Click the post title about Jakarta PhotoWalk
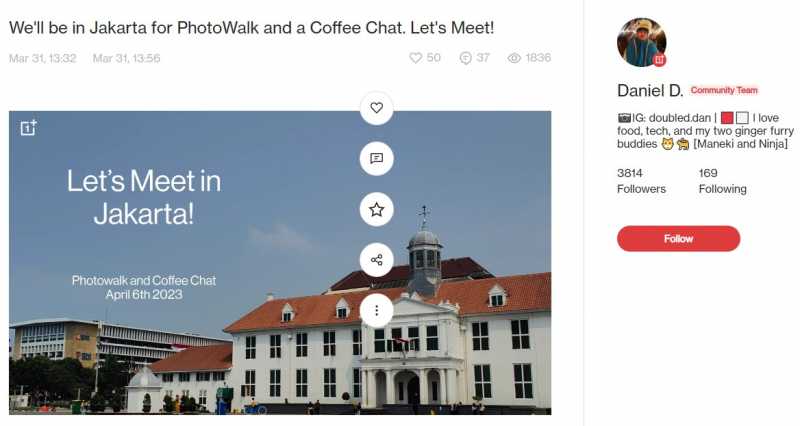800x426 pixels. [252, 28]
